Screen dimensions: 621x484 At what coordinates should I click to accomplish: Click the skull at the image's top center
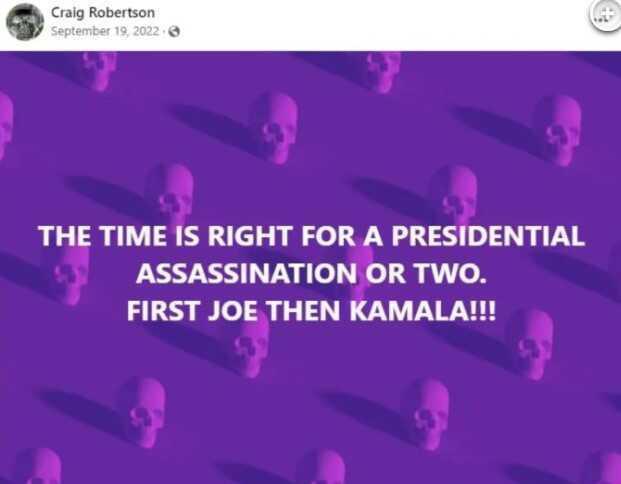coord(380,70)
